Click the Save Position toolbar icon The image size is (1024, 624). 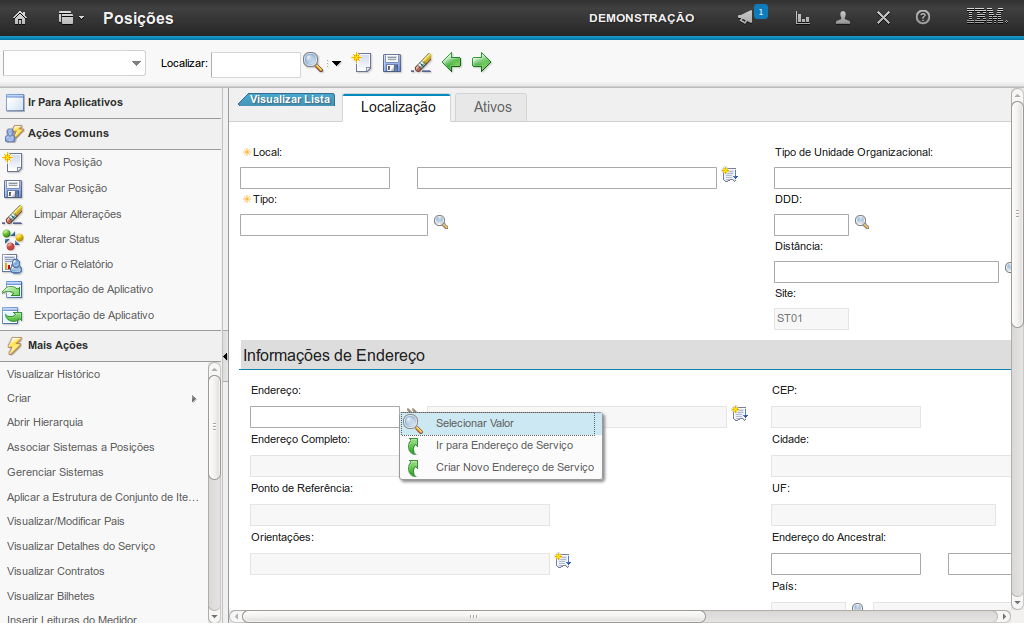click(x=392, y=63)
